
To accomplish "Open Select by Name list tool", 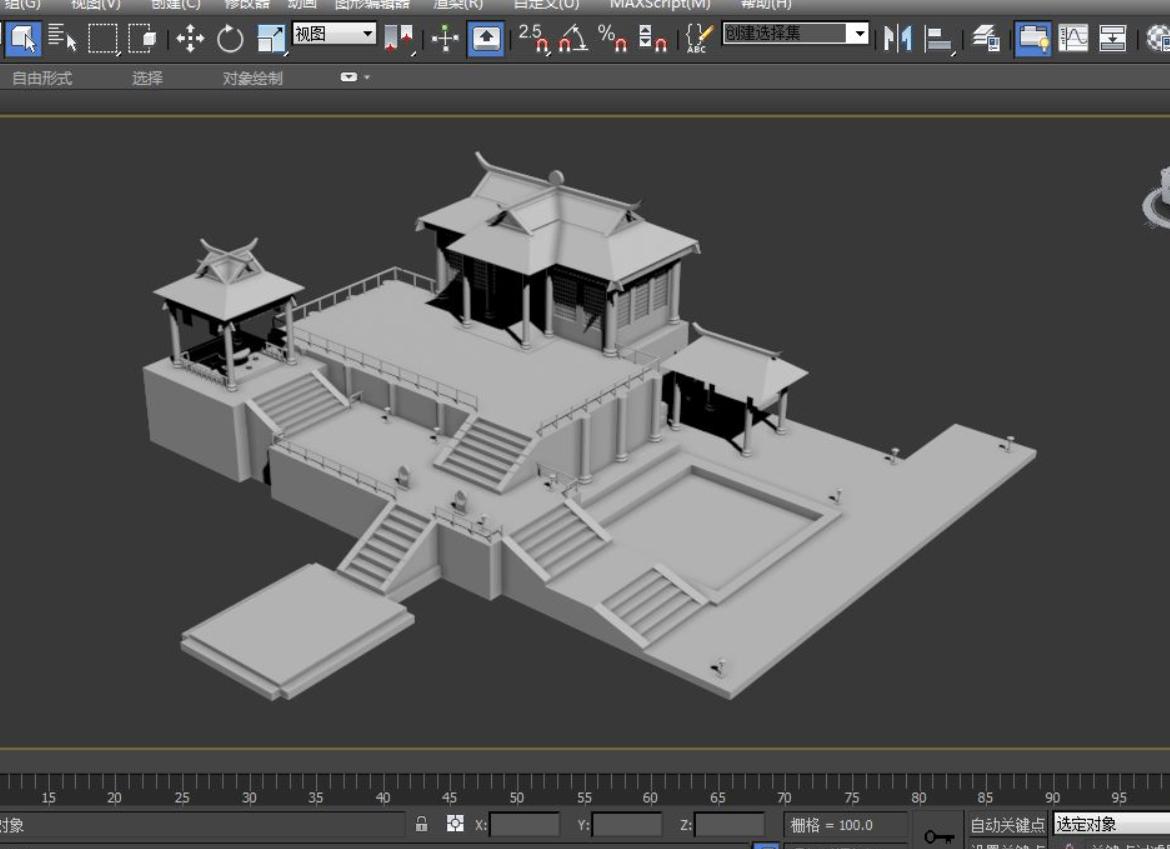I will coord(62,39).
